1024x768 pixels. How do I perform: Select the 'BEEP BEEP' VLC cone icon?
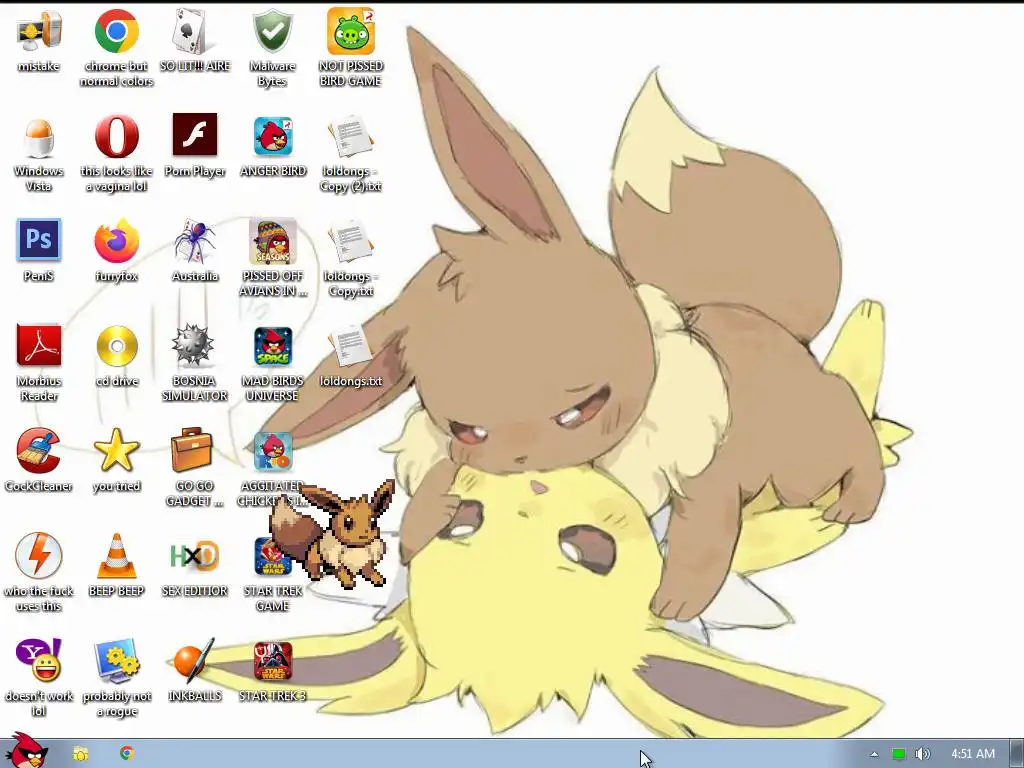(116, 556)
